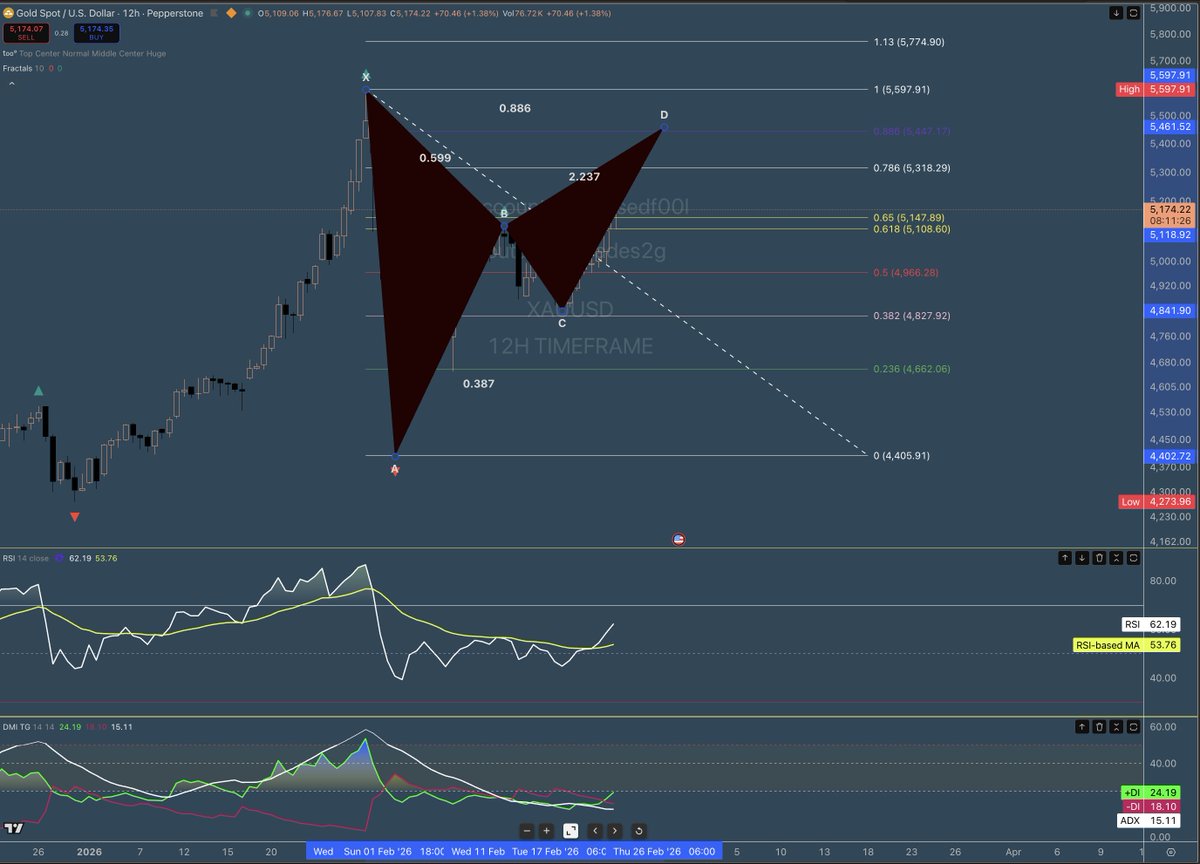Click the Sun 01 Feb '26 time label
This screenshot has height=864, width=1200.
[x=379, y=851]
